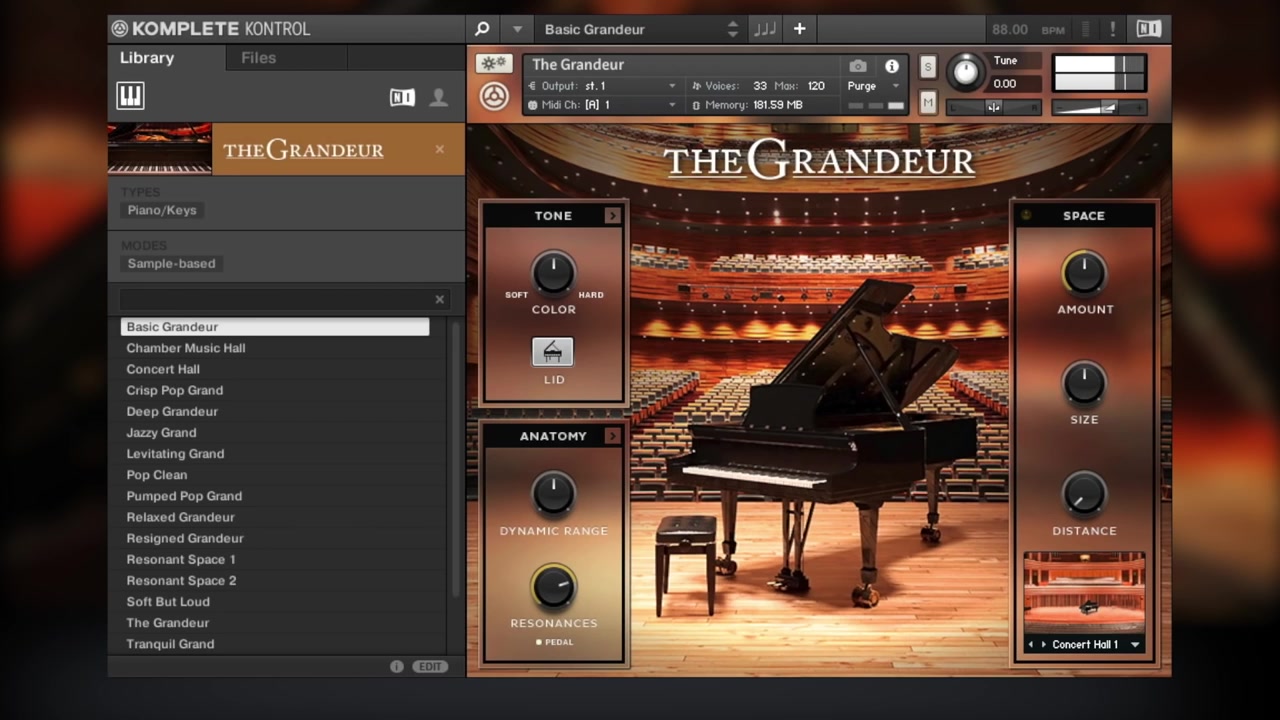Image resolution: width=1280 pixels, height=720 pixels.
Task: Click the EDIT button below preset list
Action: click(x=431, y=666)
